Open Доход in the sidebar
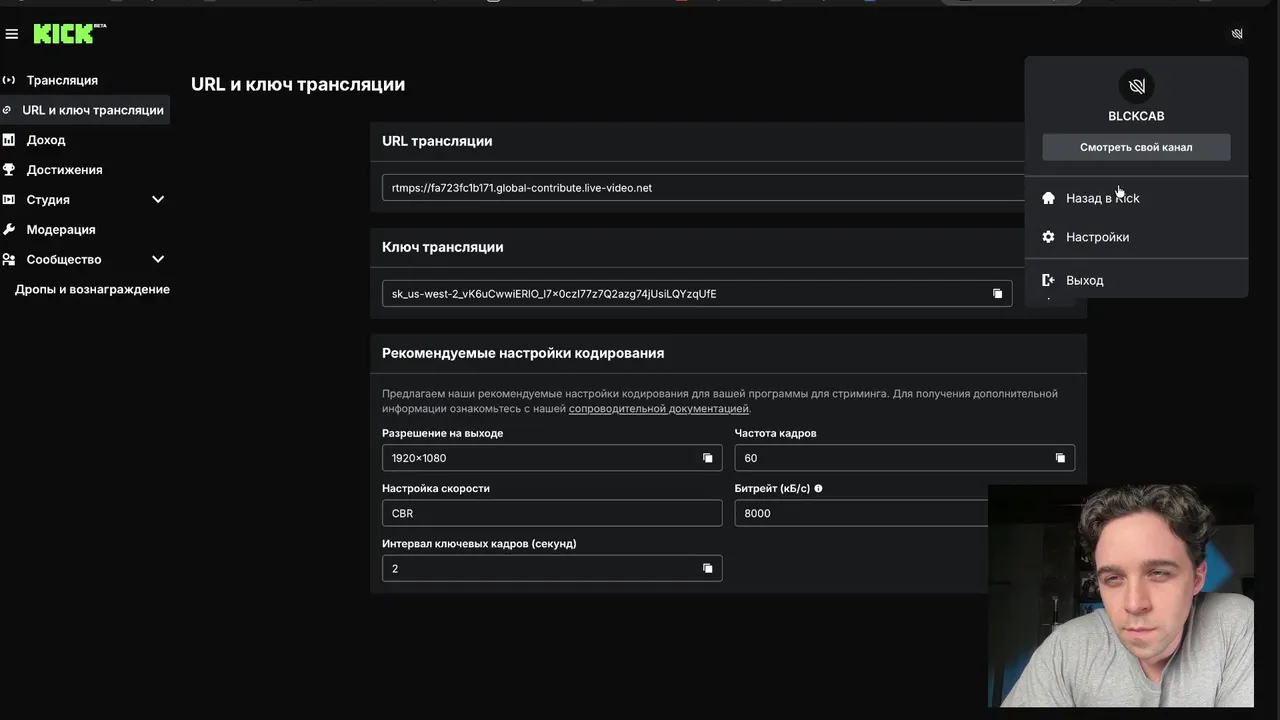Image resolution: width=1280 pixels, height=720 pixels. (46, 140)
